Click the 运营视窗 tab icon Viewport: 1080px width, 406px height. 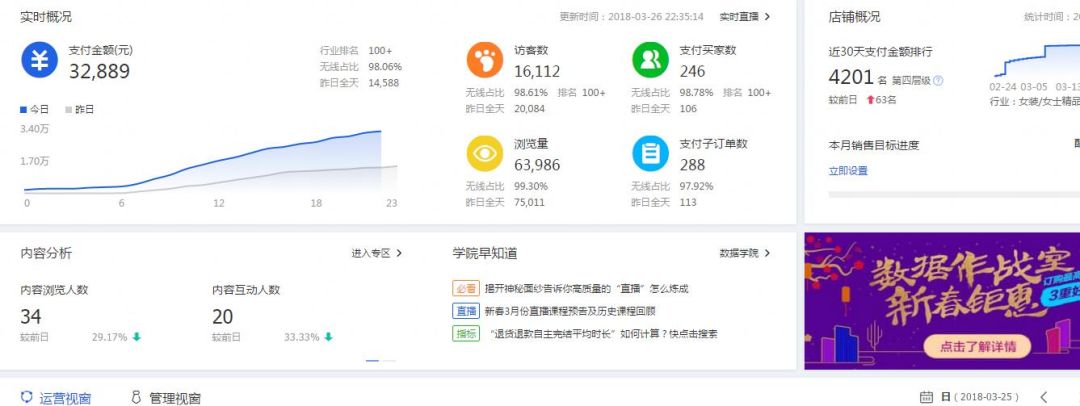coord(27,398)
